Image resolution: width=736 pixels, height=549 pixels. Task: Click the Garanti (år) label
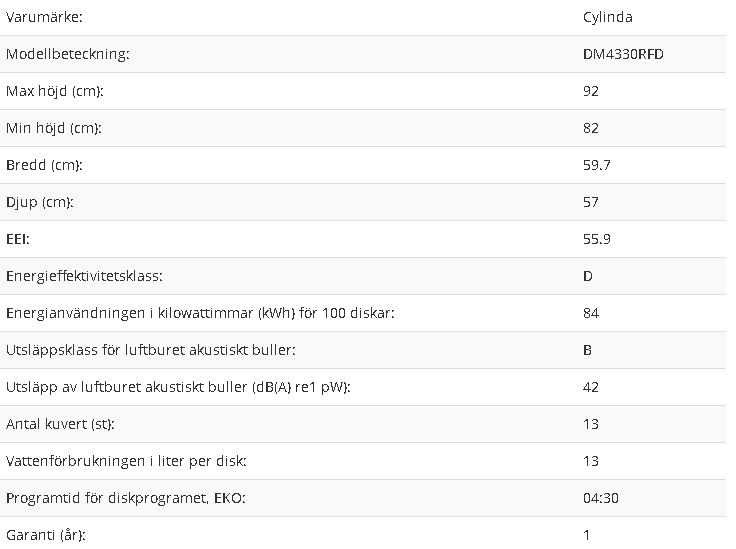point(46,535)
